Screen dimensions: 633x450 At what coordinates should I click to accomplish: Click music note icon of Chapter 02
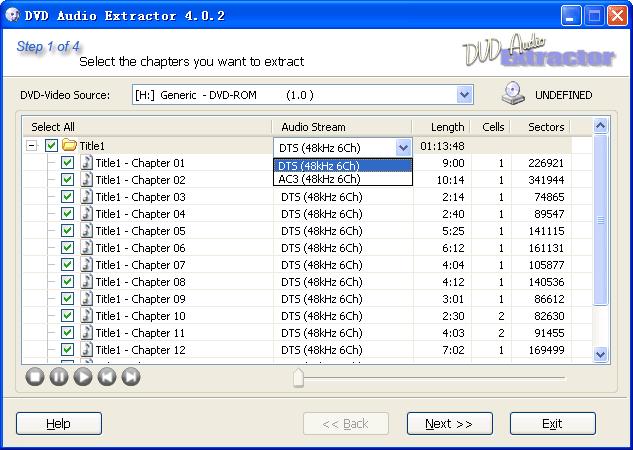pos(86,180)
